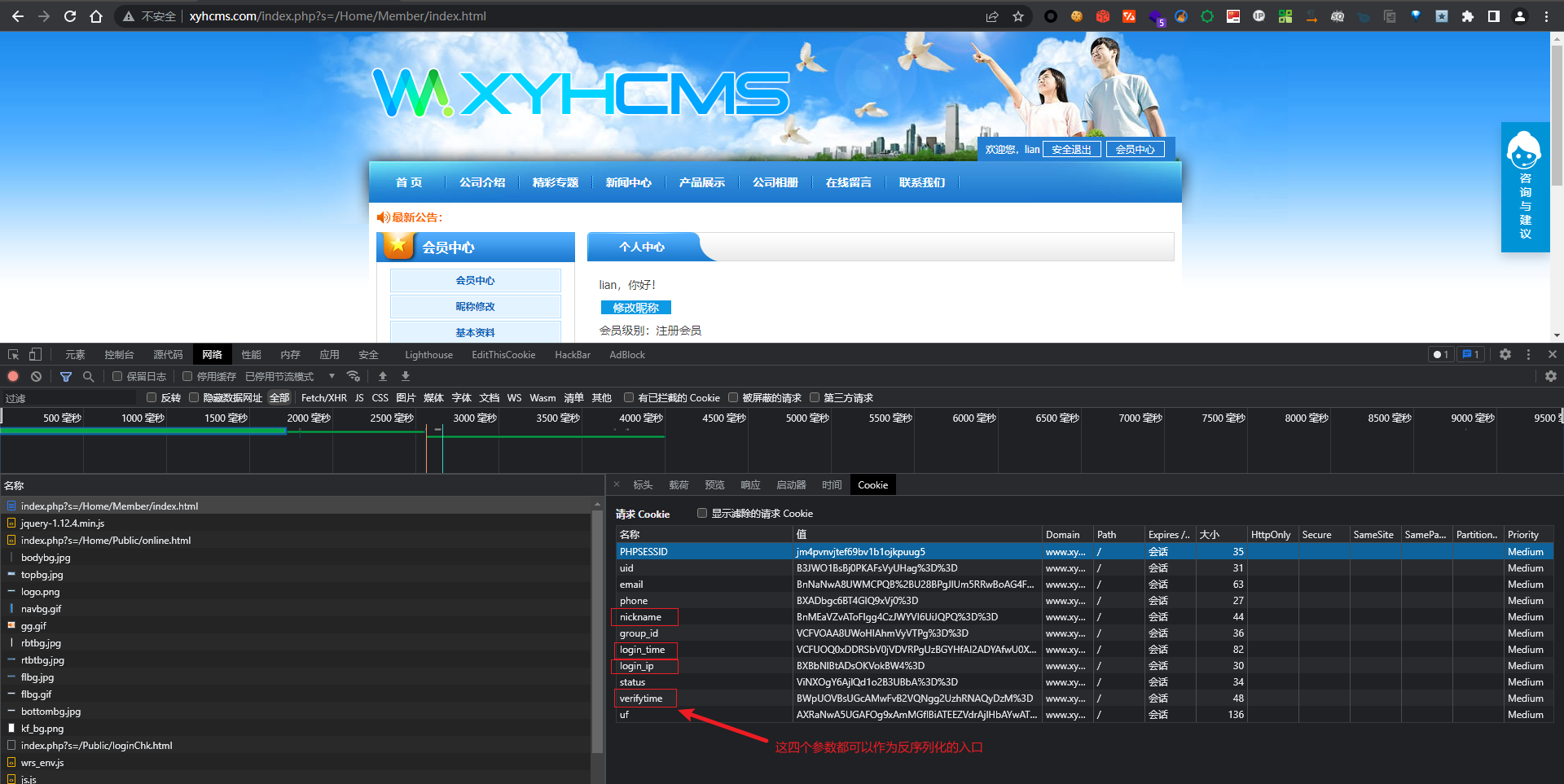Viewport: 1564px width, 784px height.
Task: Open the 已停用节流模式 throttling dropdown
Action: (290, 376)
